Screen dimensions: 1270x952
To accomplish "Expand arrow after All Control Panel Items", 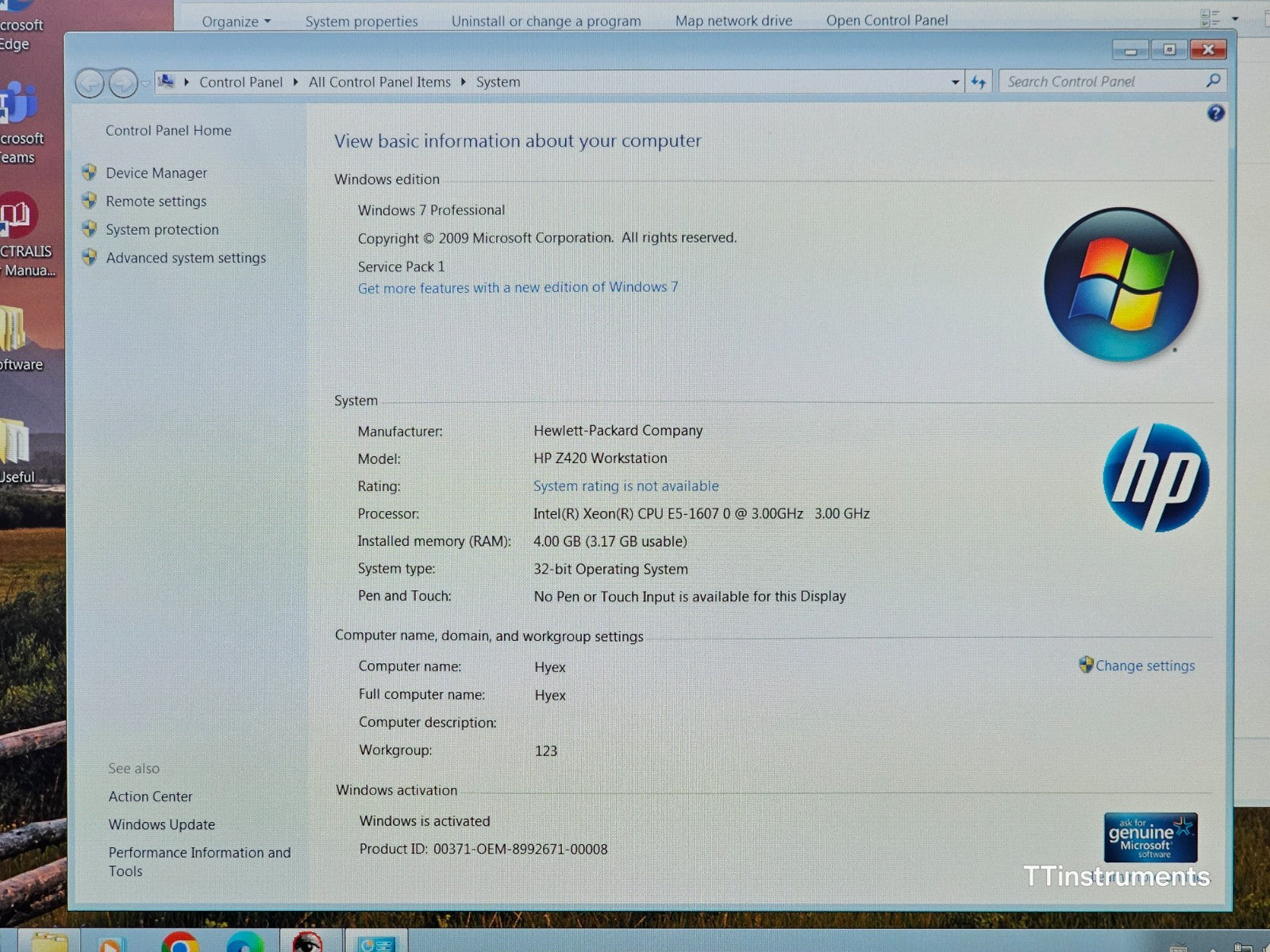I will [x=464, y=82].
